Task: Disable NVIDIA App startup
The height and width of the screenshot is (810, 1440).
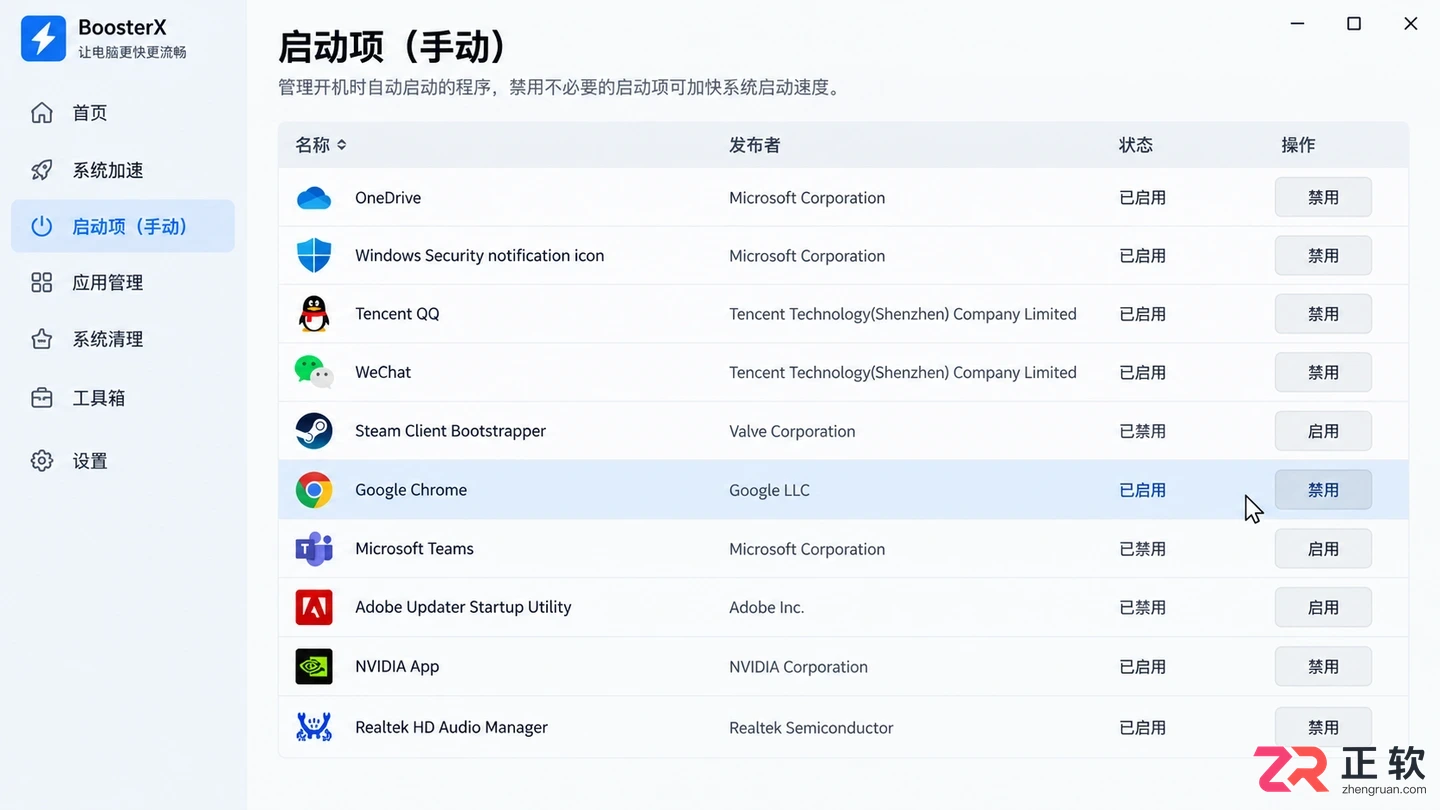Action: point(1323,666)
